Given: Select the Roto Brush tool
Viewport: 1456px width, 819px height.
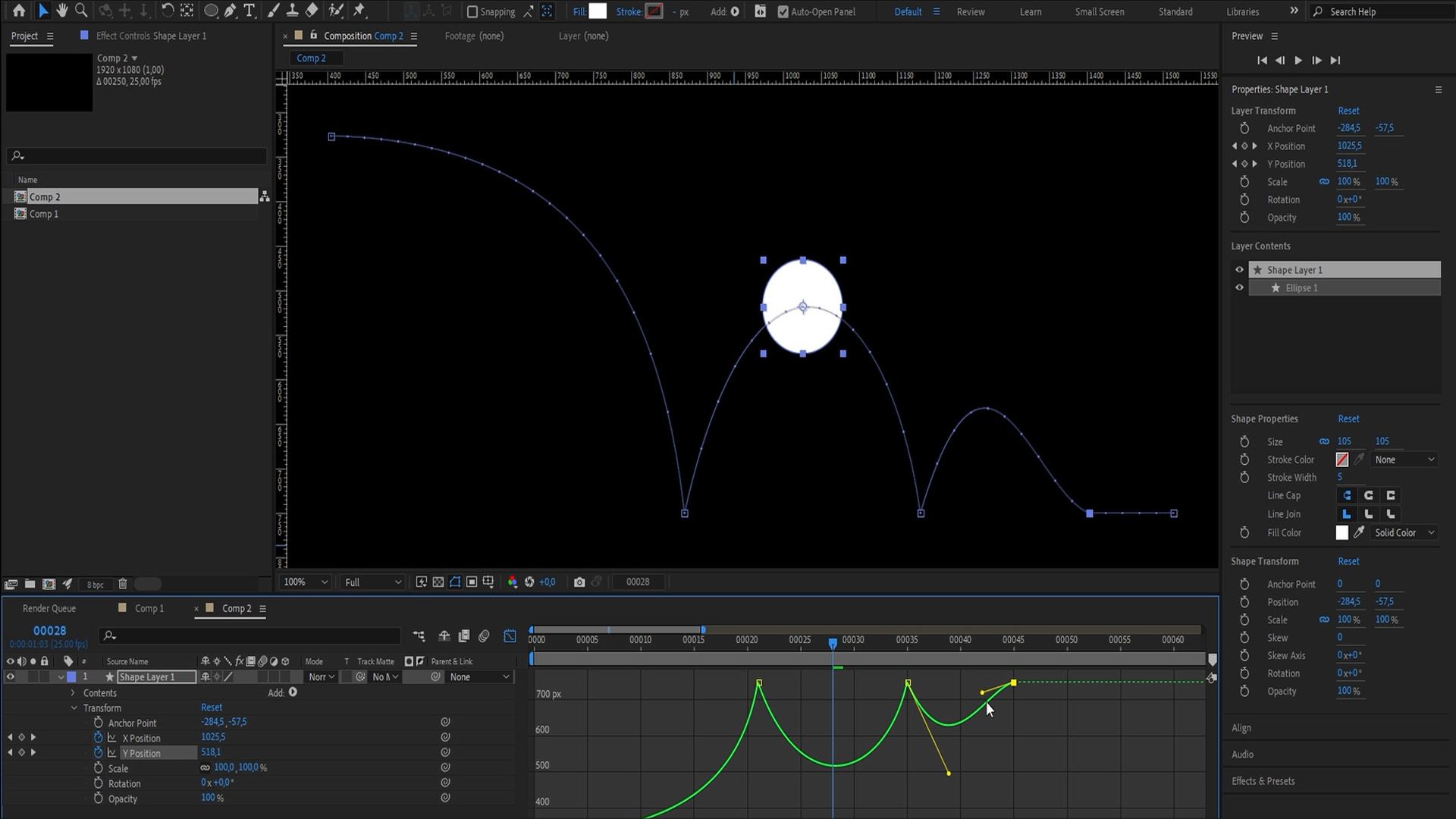Looking at the screenshot, I should (335, 11).
